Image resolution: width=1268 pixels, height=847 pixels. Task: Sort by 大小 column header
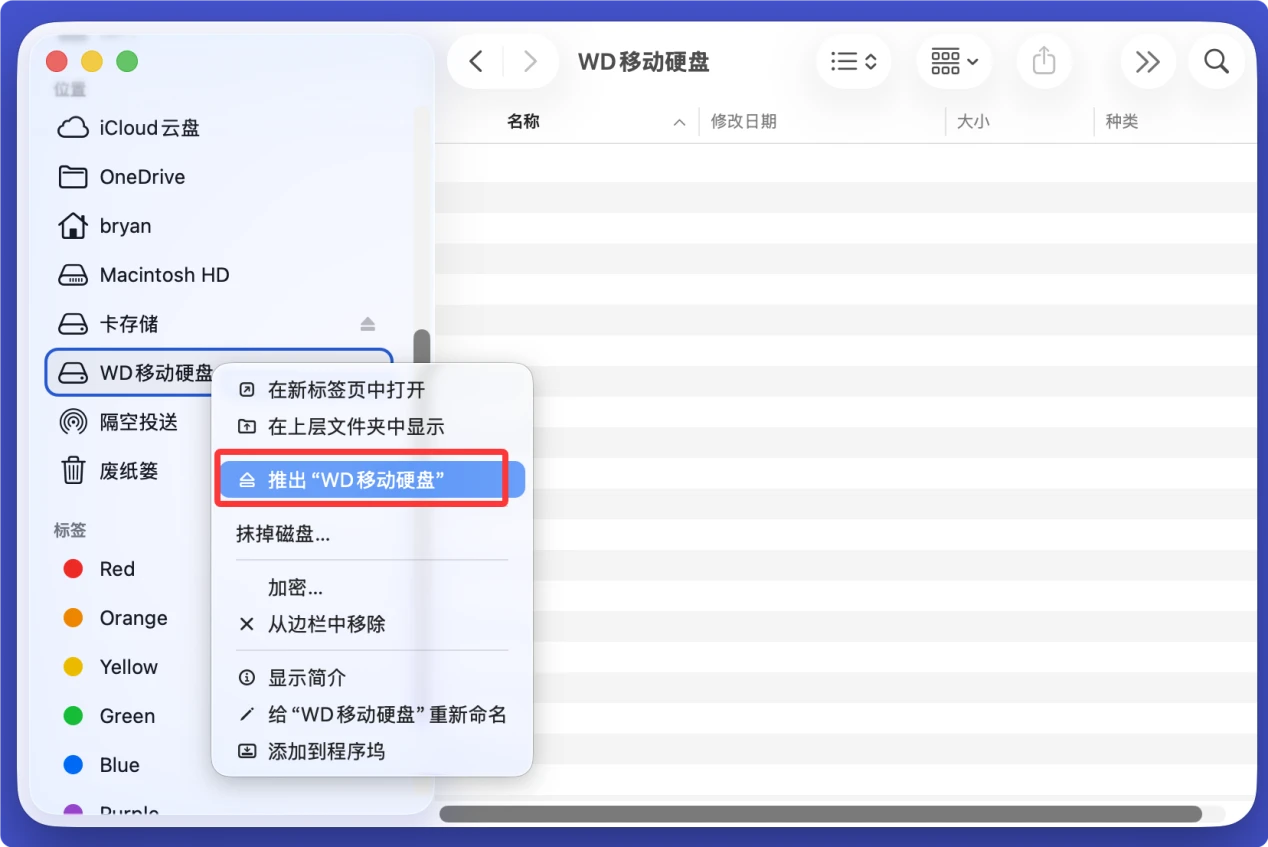[x=973, y=122]
